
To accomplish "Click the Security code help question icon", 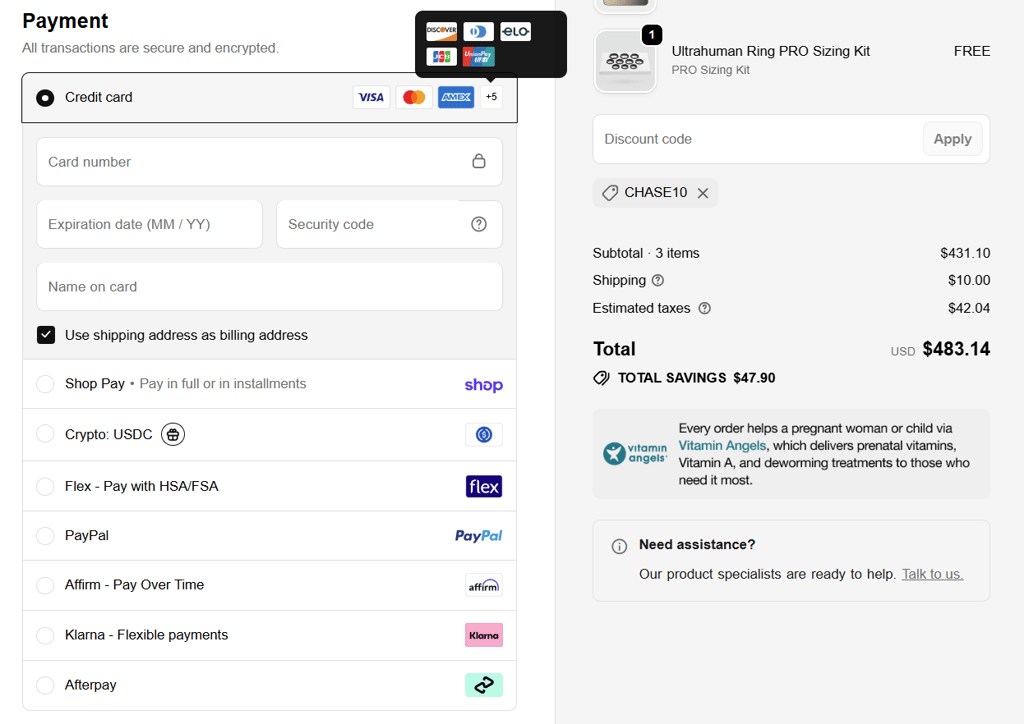I will point(479,224).
